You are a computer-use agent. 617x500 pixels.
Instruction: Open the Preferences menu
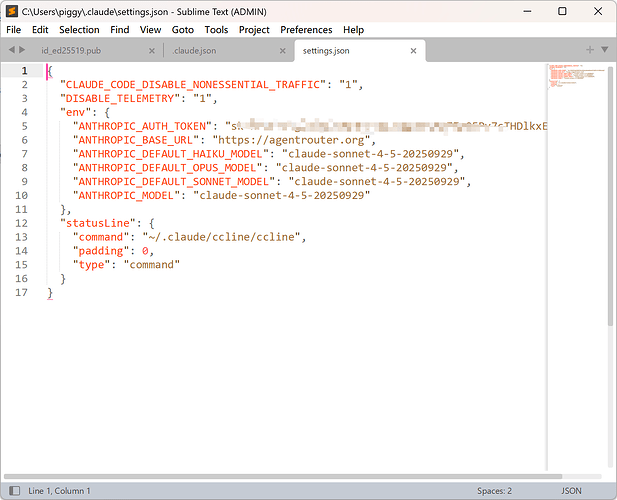coord(306,30)
